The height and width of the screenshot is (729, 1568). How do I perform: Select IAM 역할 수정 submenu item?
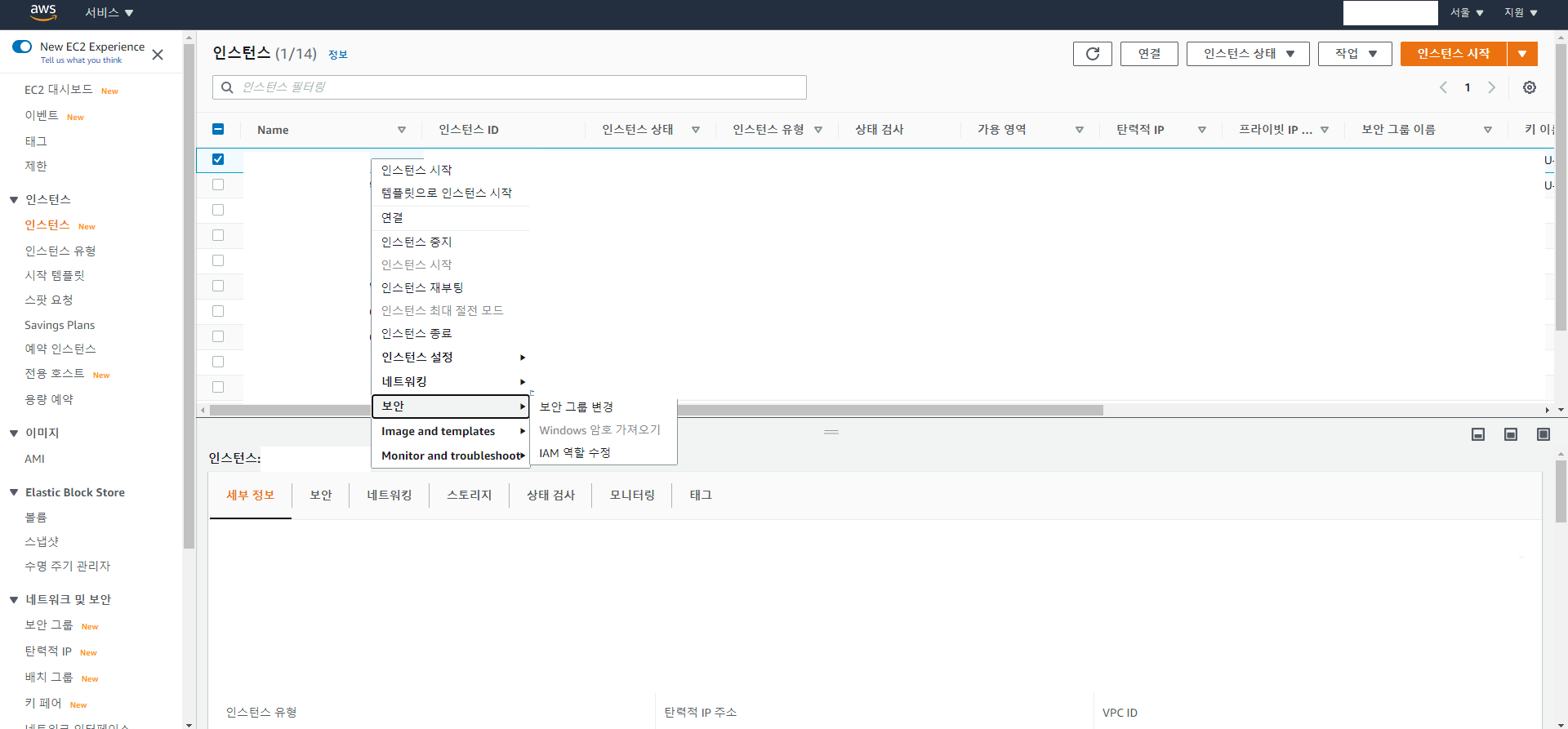point(575,452)
